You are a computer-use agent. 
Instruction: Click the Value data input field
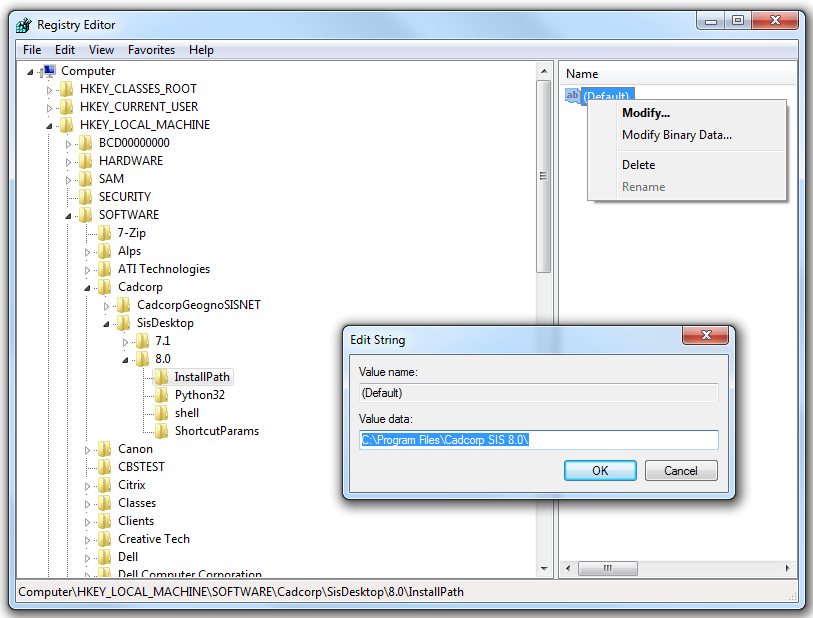click(539, 440)
